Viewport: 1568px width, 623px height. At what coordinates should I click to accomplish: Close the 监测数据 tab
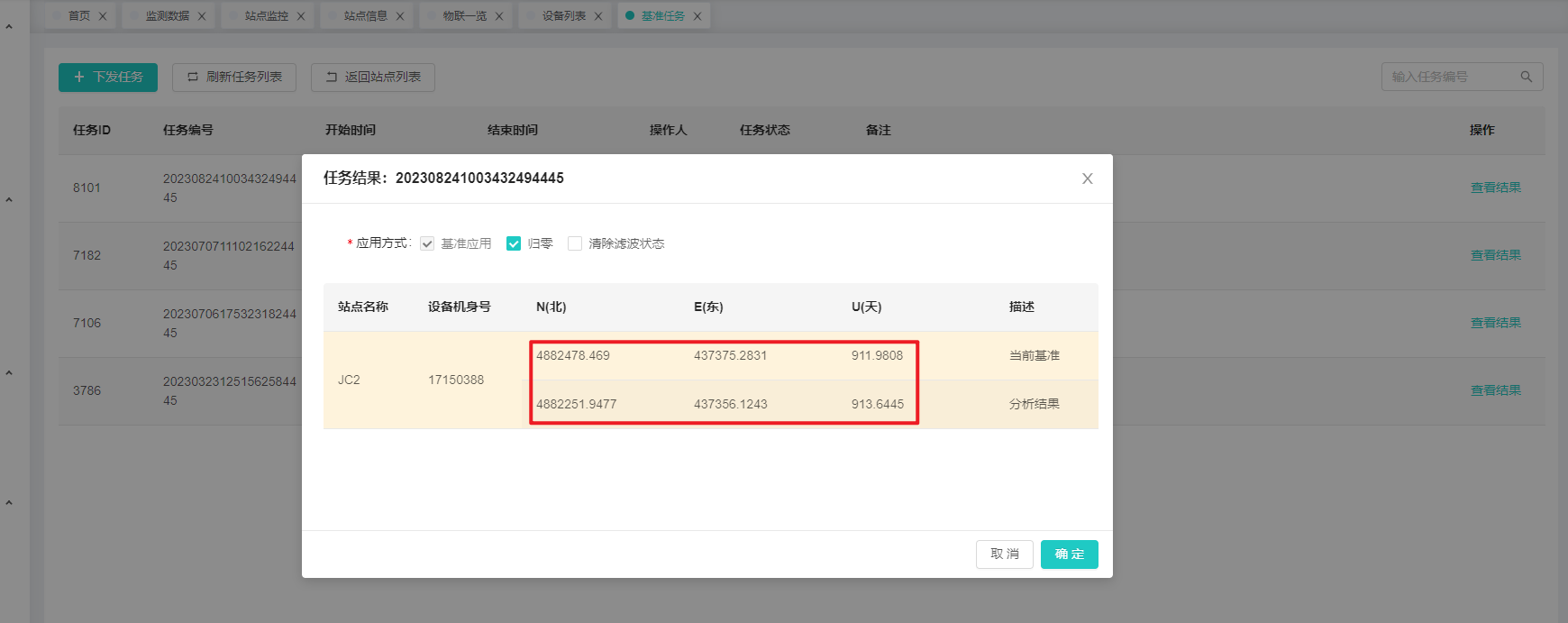coord(202,16)
